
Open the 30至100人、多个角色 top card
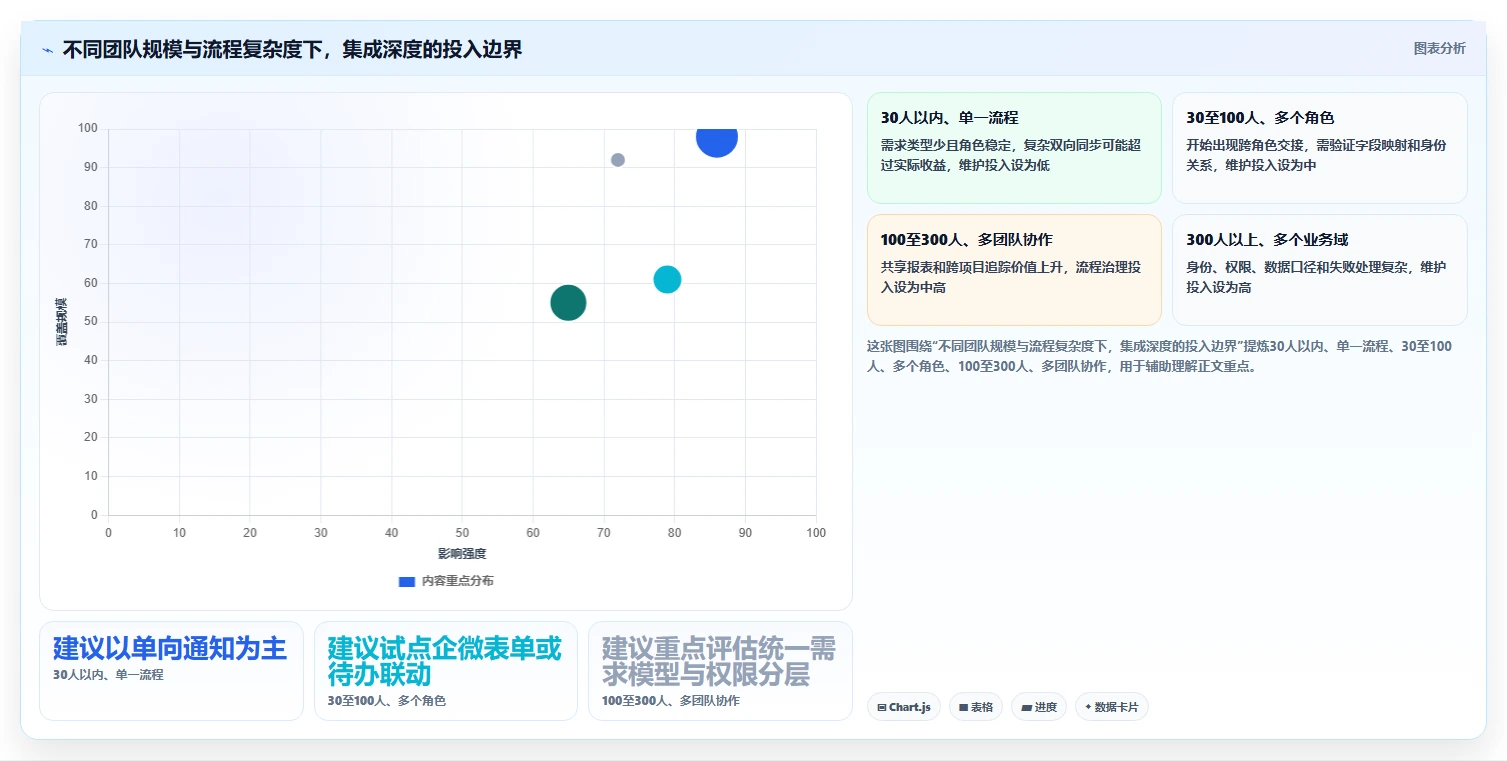point(1319,148)
